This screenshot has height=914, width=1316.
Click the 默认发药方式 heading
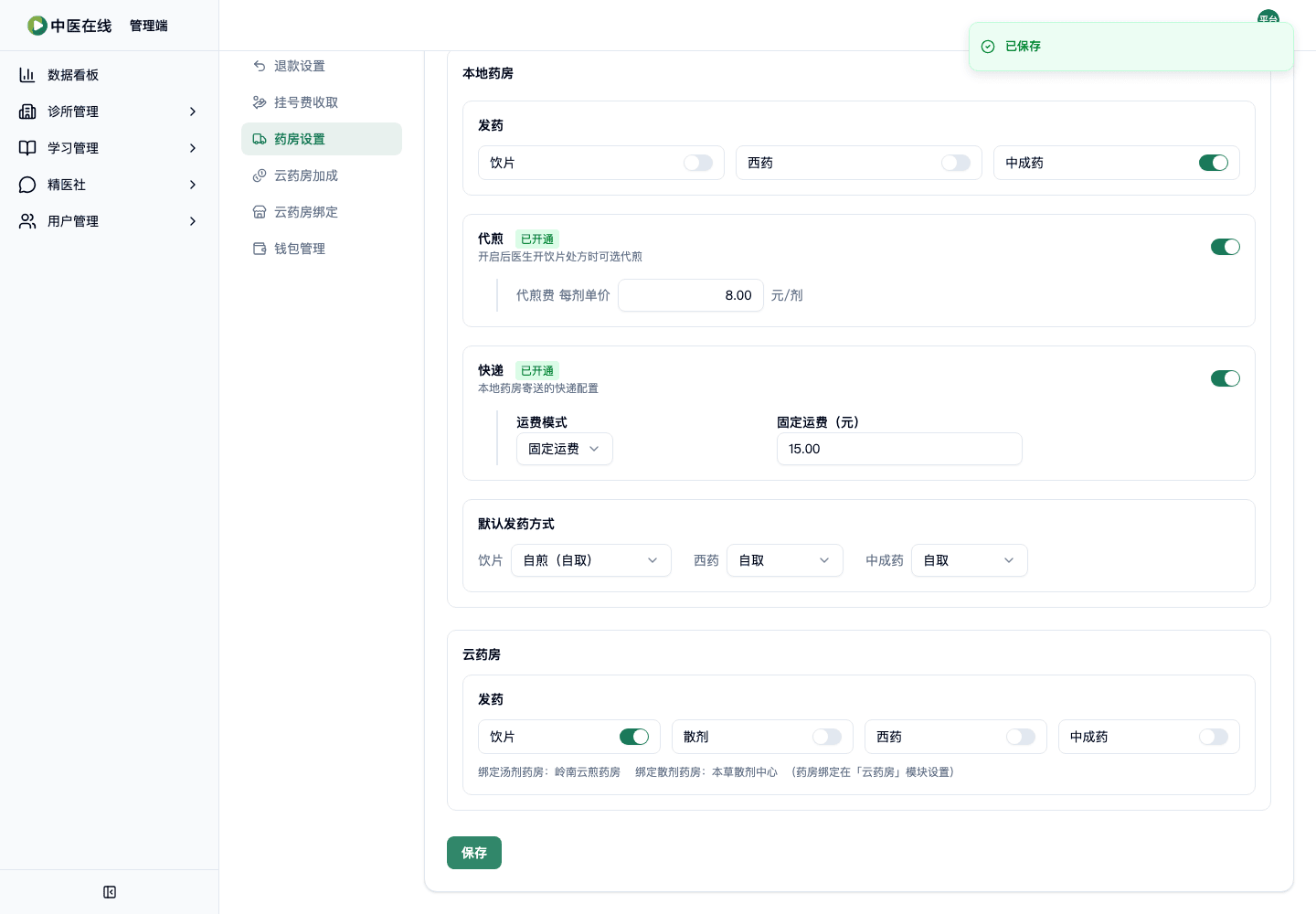pos(516,524)
